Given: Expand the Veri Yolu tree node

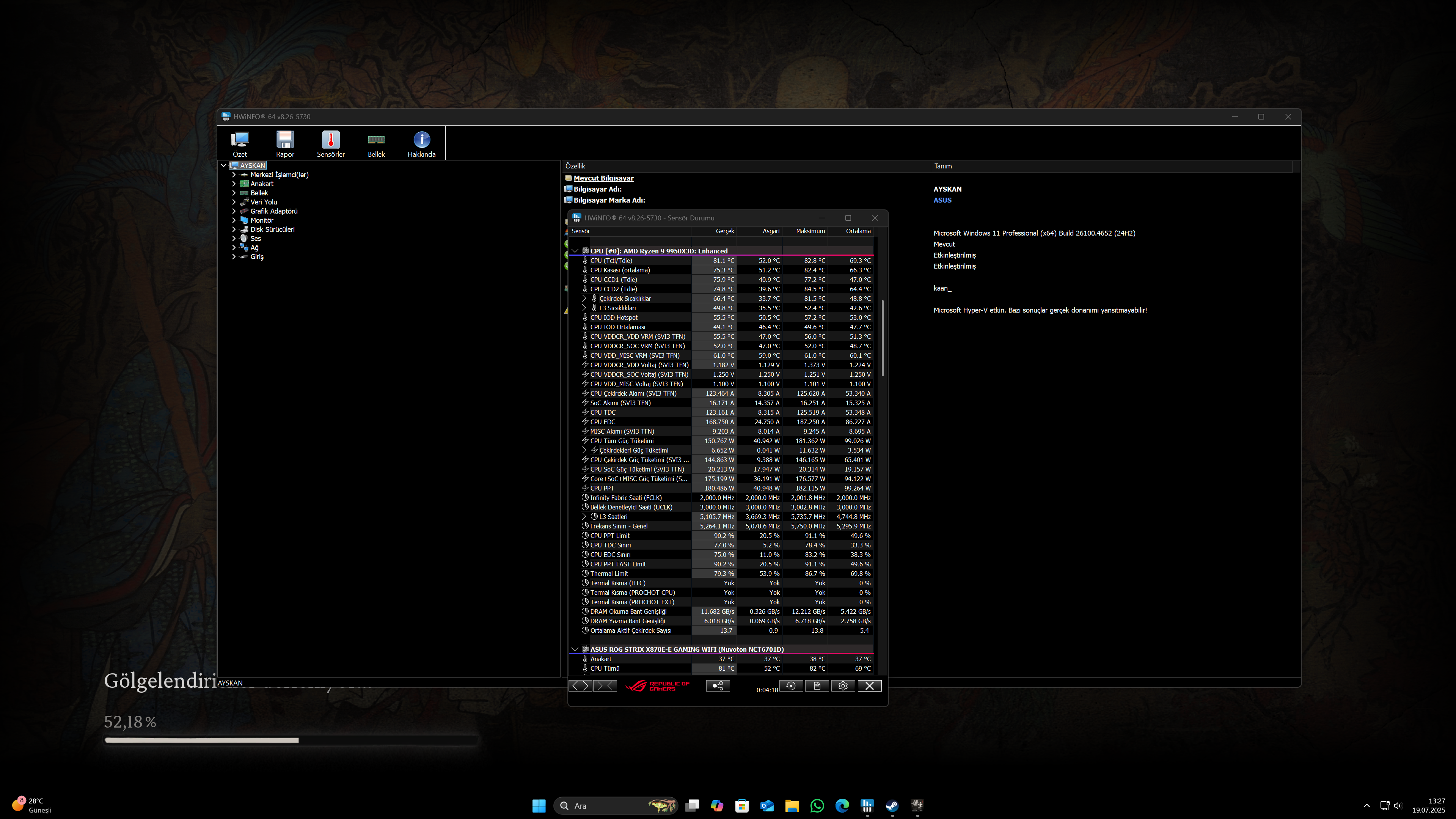Looking at the screenshot, I should 234,202.
